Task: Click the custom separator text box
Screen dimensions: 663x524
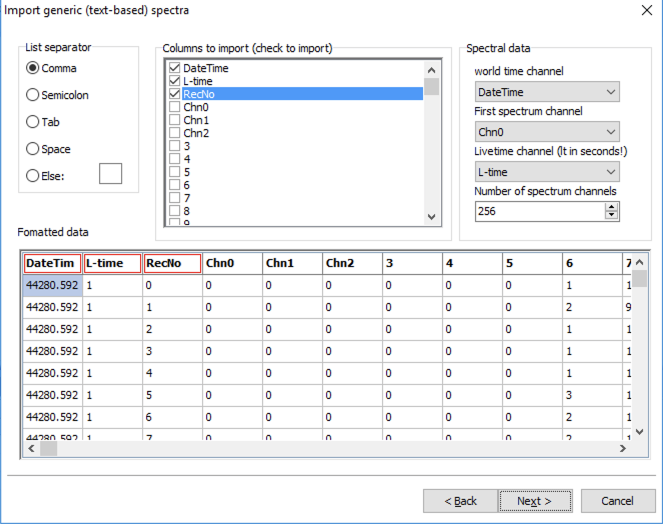Action: coord(110,174)
